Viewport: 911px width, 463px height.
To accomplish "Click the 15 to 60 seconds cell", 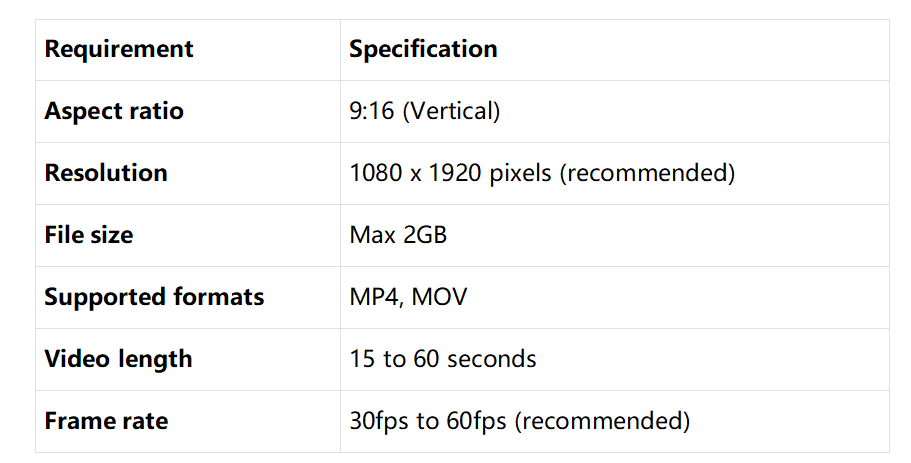I will tap(443, 359).
